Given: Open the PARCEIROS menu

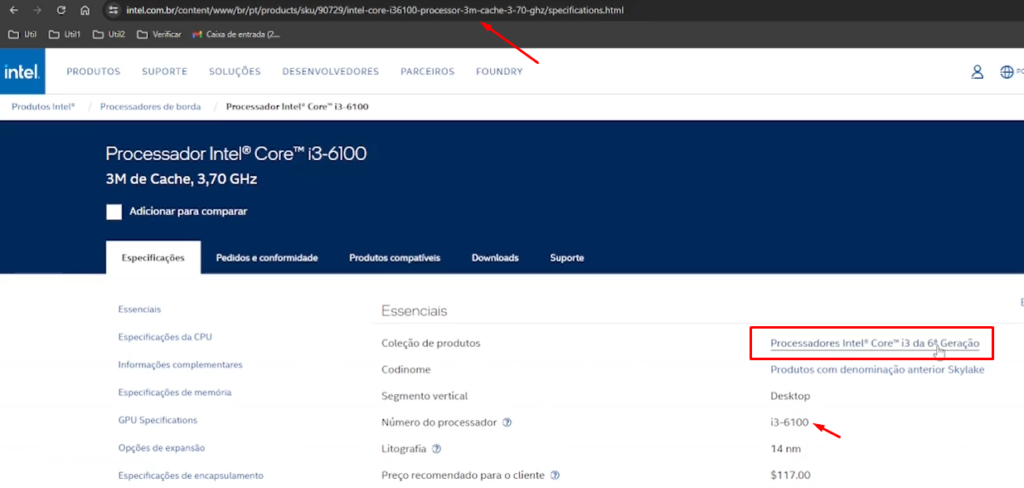Looking at the screenshot, I should [427, 72].
